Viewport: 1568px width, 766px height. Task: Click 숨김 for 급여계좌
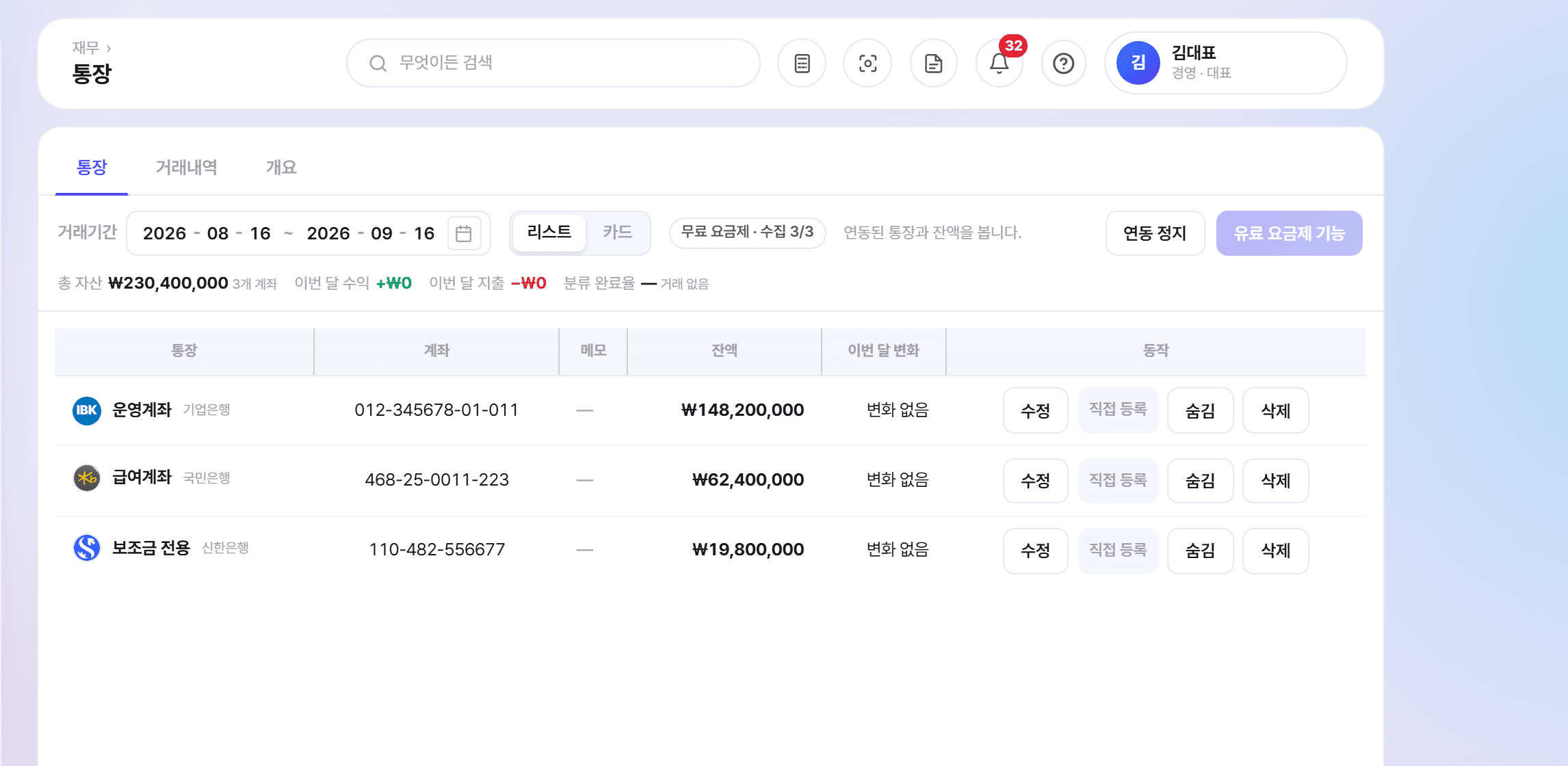pos(1201,480)
